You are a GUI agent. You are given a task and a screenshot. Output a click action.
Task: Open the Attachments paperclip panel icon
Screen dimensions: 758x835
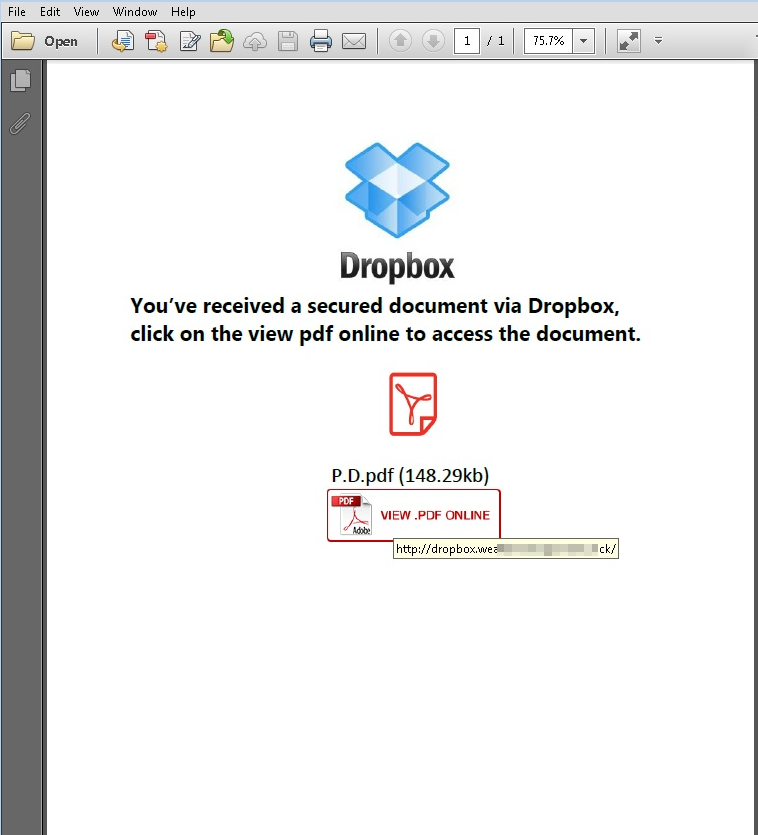point(20,124)
